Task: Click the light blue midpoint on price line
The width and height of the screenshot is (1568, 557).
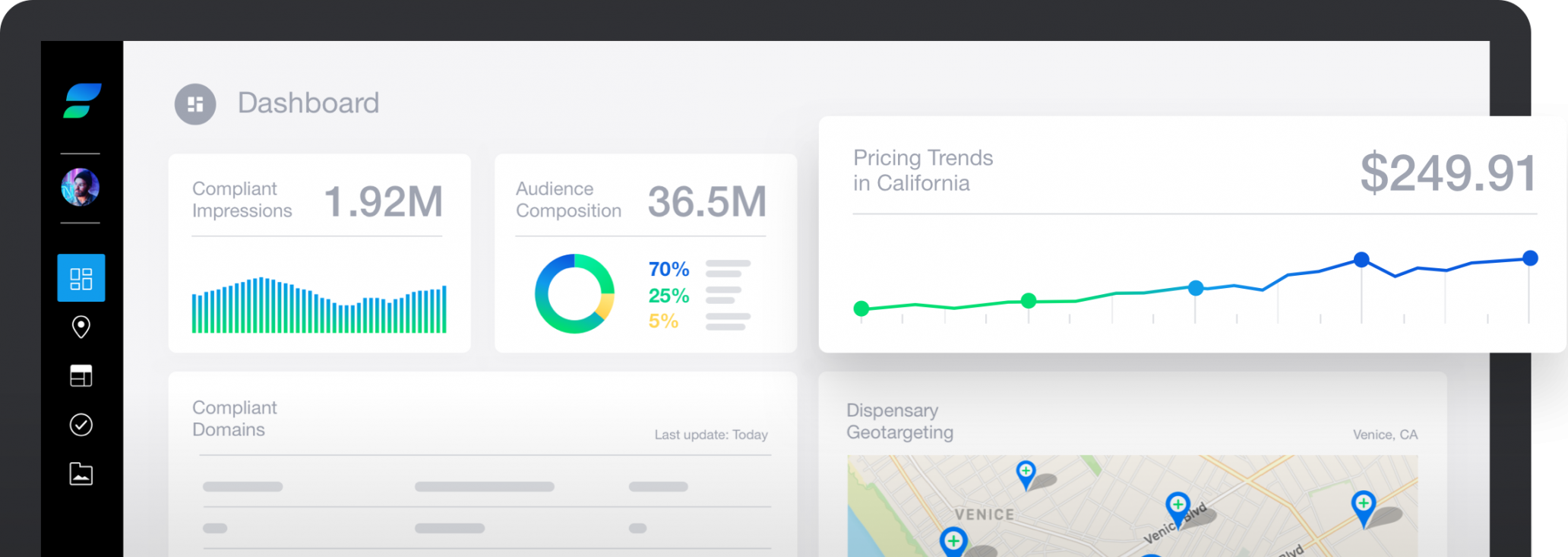Action: click(x=1196, y=288)
